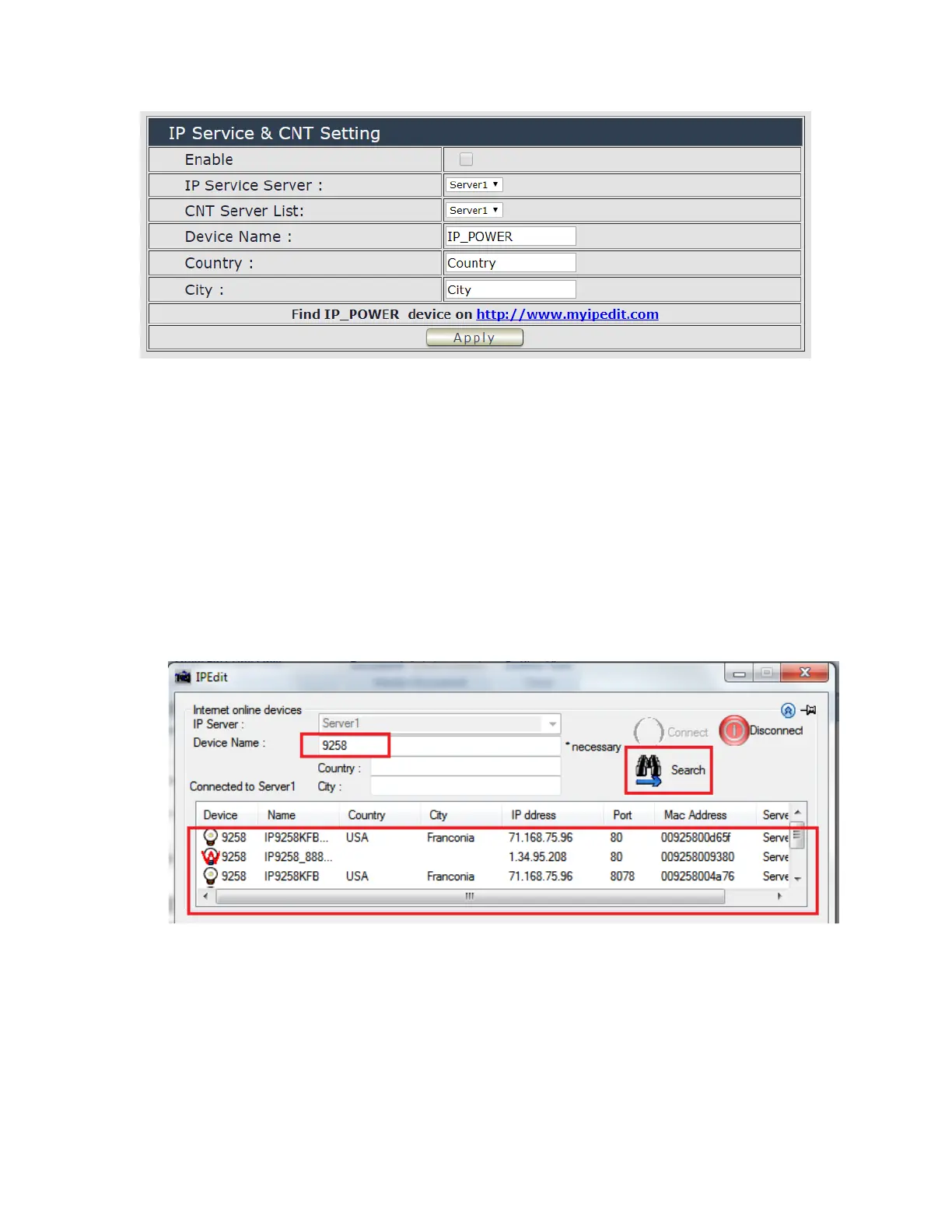Click right arrow of horizontal scrollbar
The height and width of the screenshot is (1232, 952).
click(779, 897)
